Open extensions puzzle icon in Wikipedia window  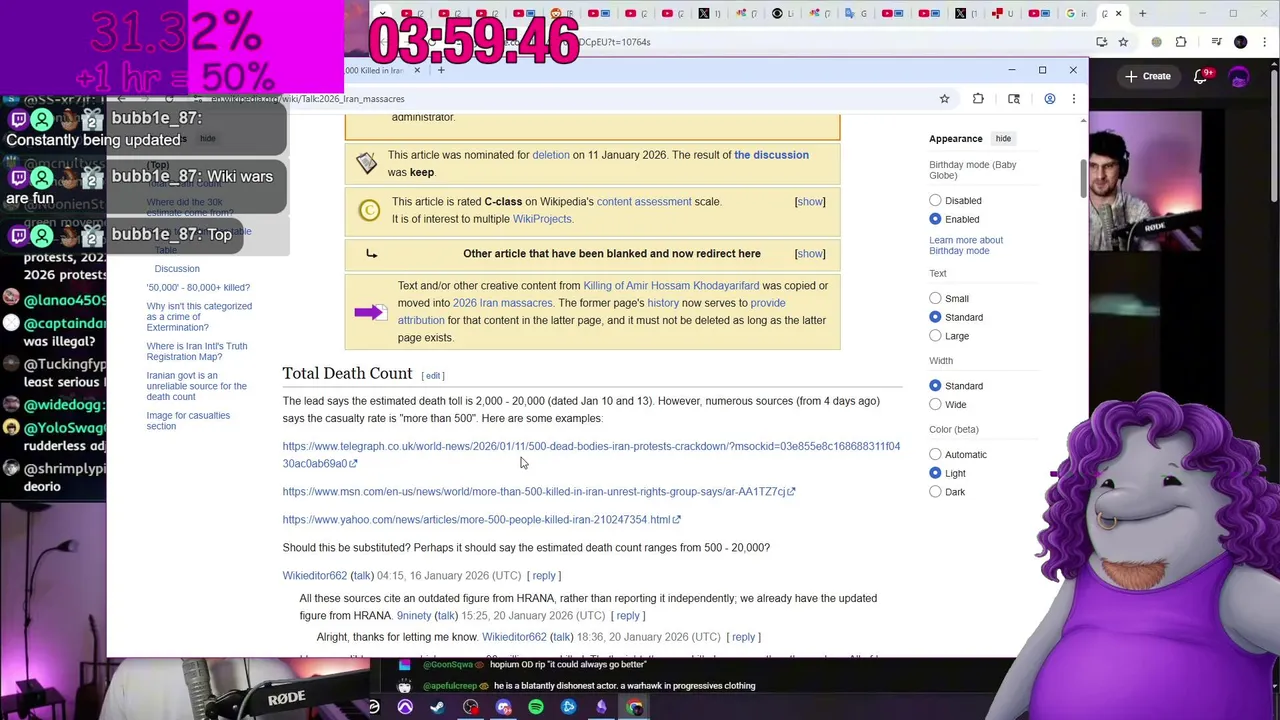coord(978,99)
